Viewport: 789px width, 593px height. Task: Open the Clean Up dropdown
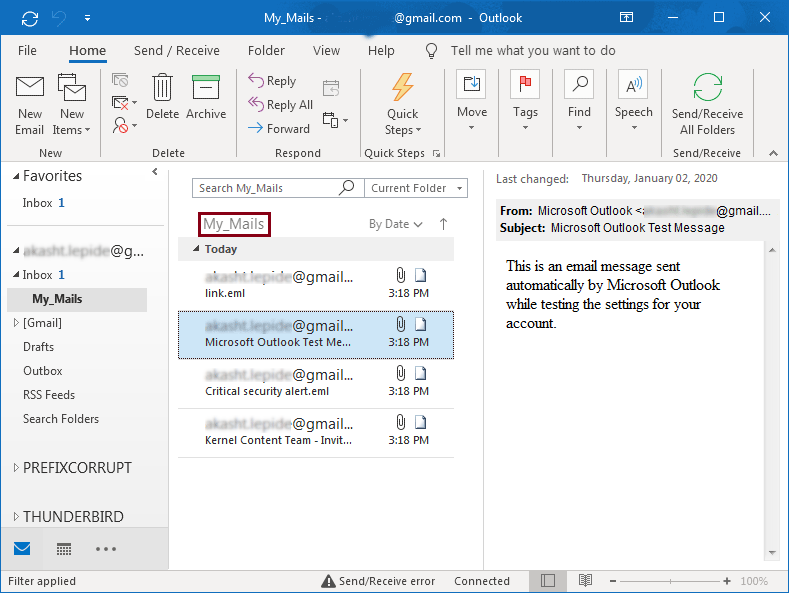pos(124,103)
